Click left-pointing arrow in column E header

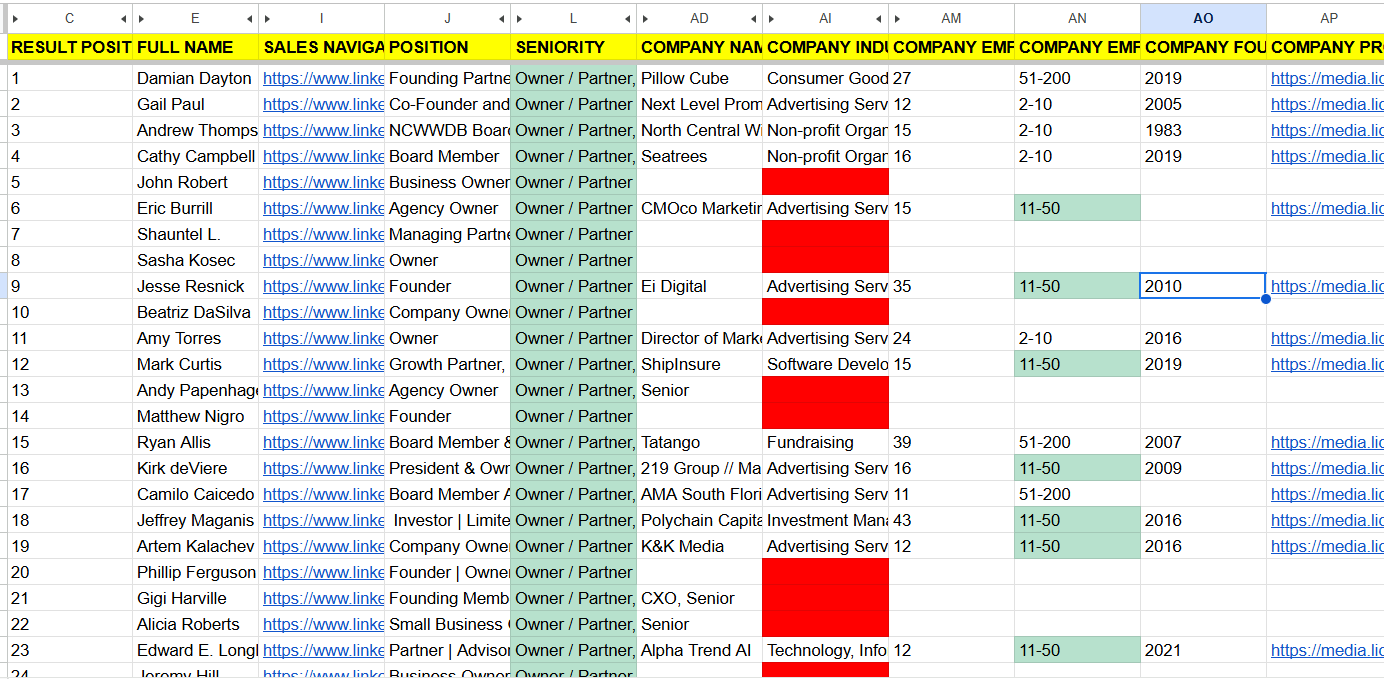click(249, 19)
